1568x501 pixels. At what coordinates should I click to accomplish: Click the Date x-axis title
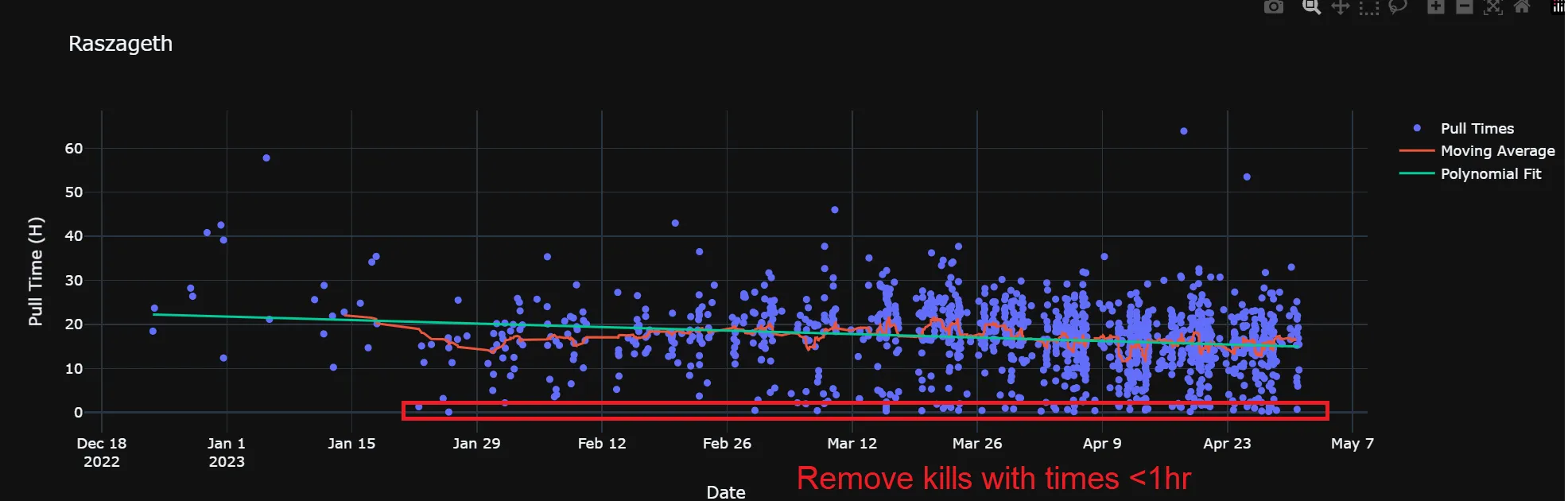tap(725, 492)
